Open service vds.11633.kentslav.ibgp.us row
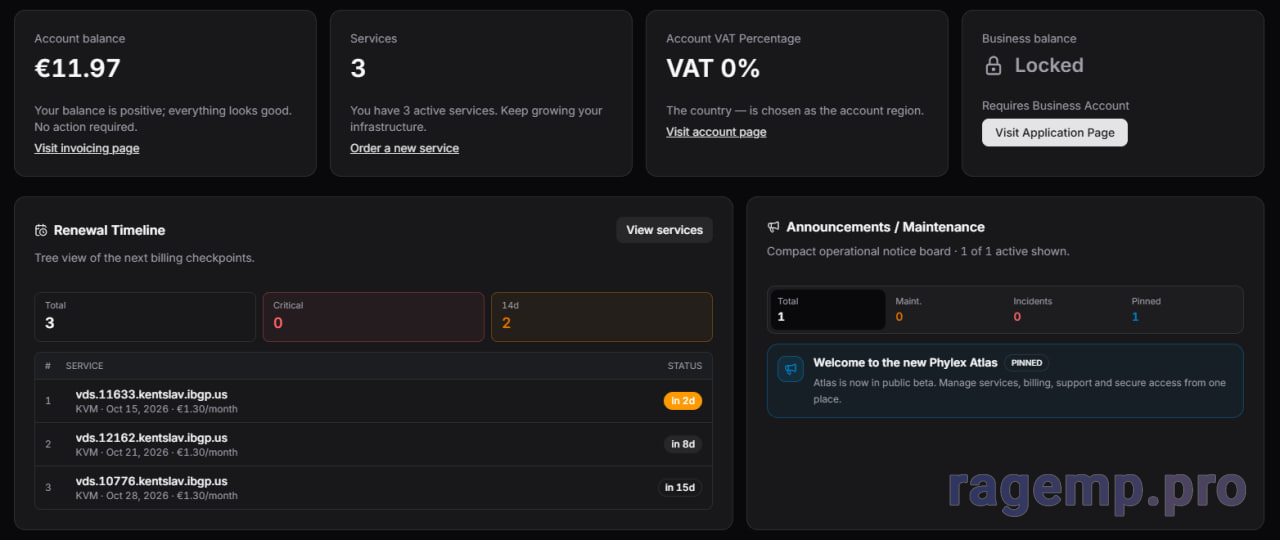The image size is (1280, 540). coord(373,401)
